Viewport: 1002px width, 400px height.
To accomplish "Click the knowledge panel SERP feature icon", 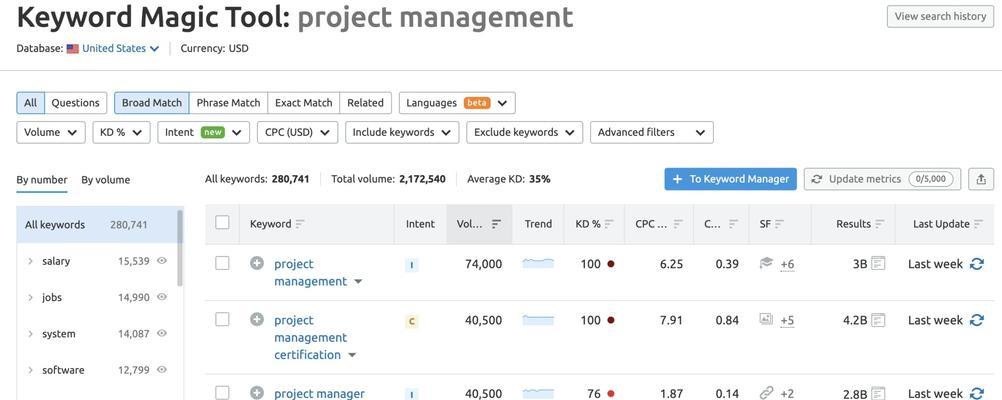I will (x=766, y=263).
